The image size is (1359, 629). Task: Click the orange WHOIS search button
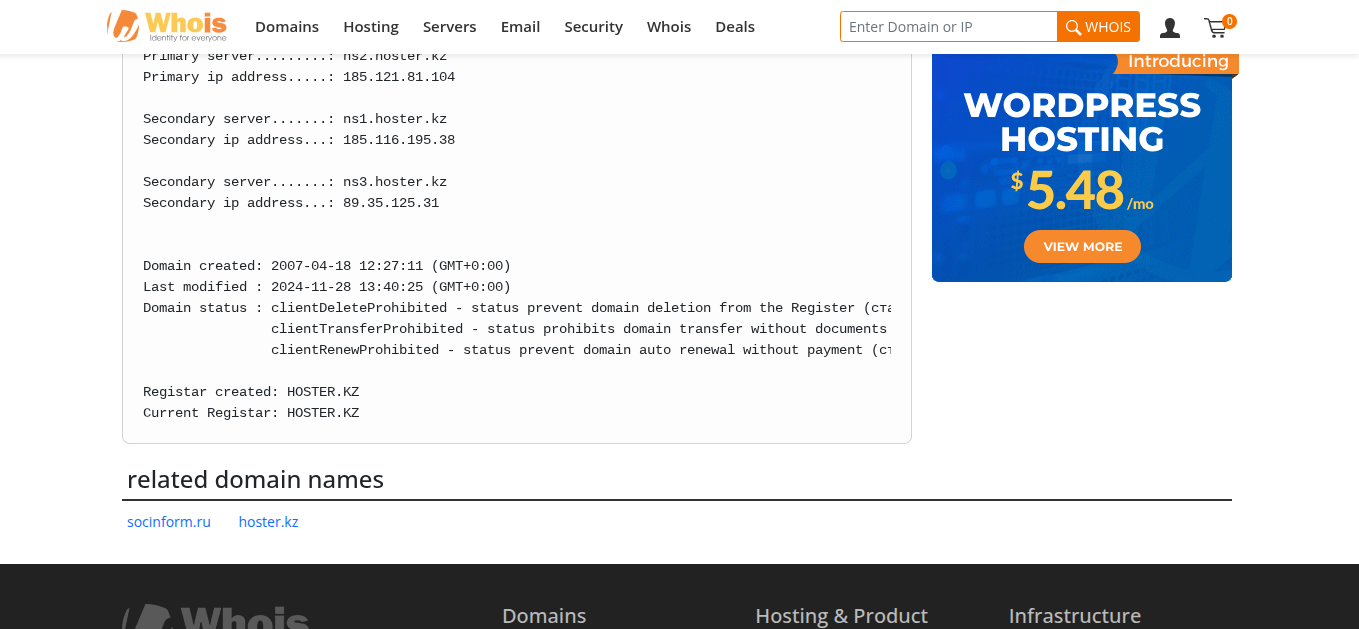click(1098, 27)
